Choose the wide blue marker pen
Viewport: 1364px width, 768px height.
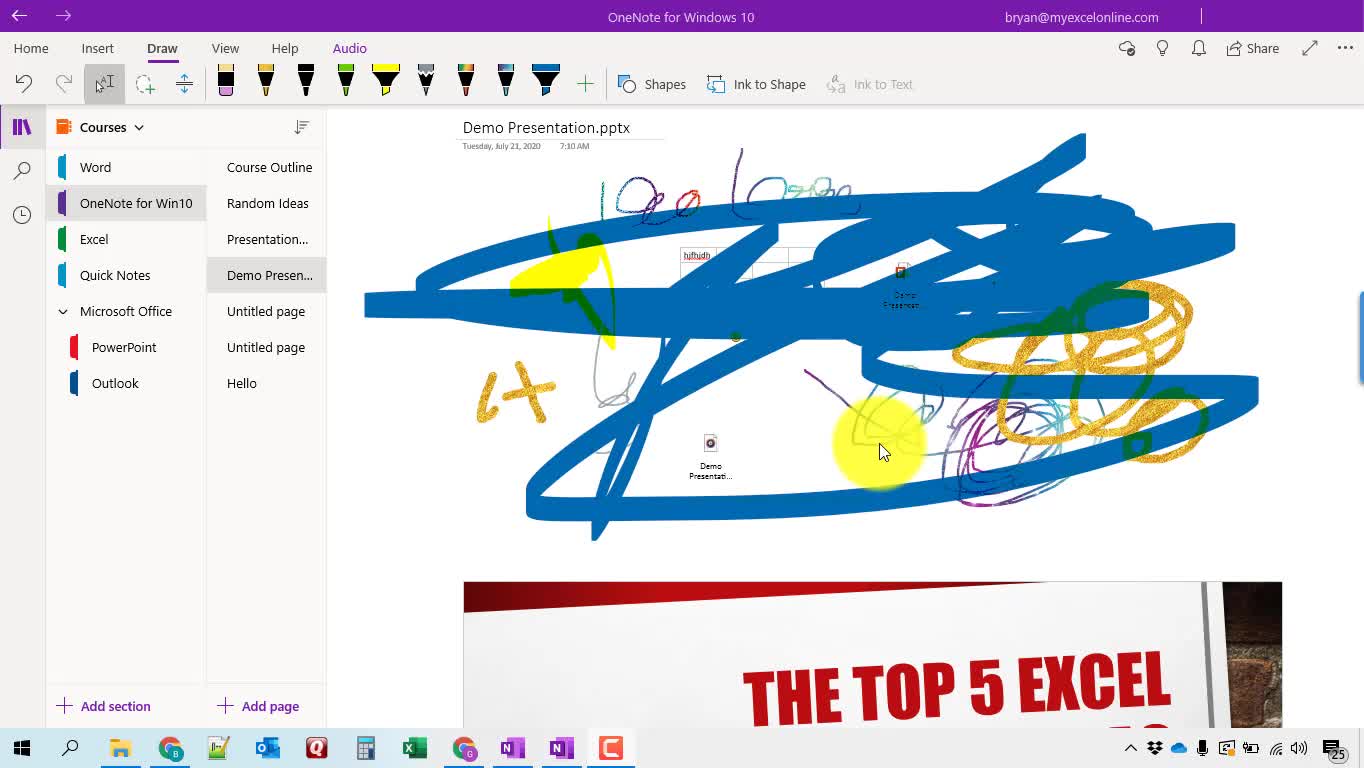(x=546, y=82)
